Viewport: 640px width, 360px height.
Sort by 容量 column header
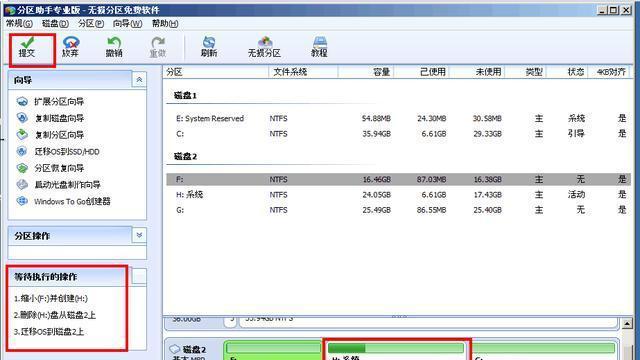(x=366, y=72)
